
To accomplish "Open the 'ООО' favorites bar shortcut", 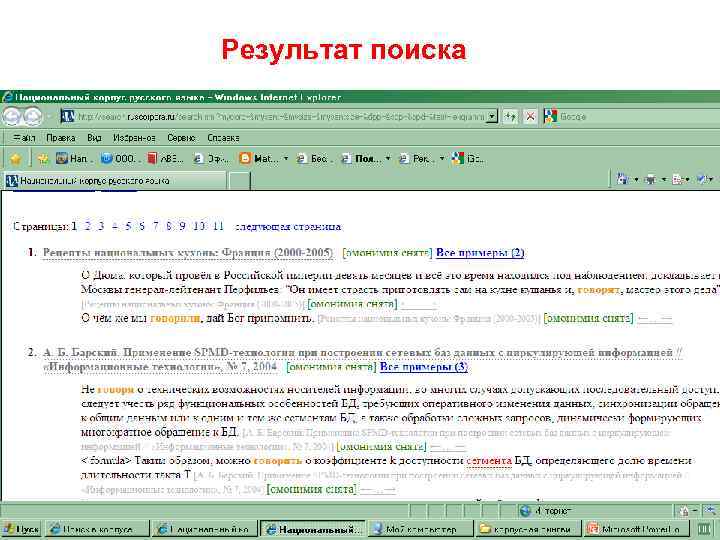I will (x=118, y=159).
